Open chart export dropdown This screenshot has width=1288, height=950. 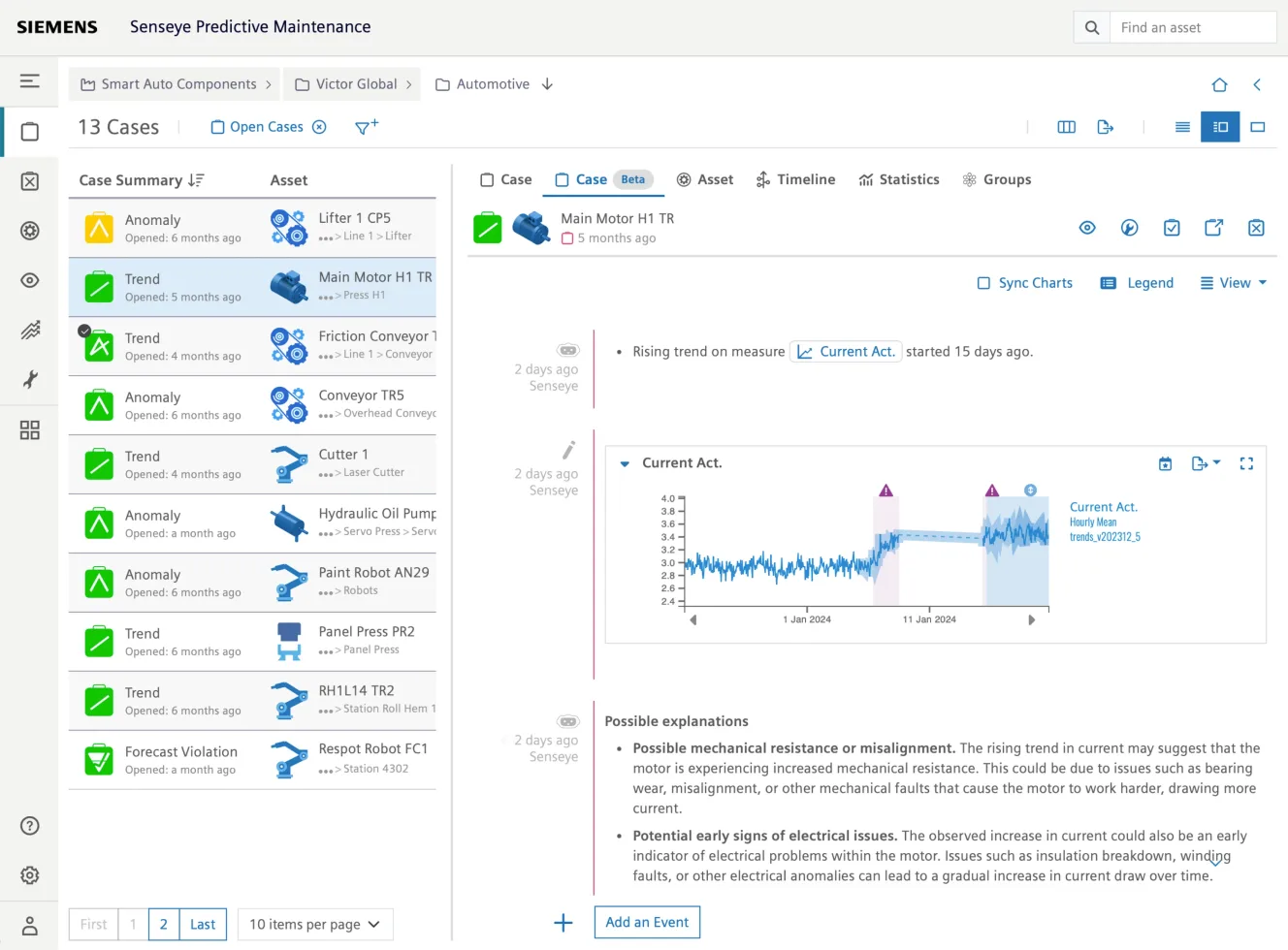[1206, 464]
